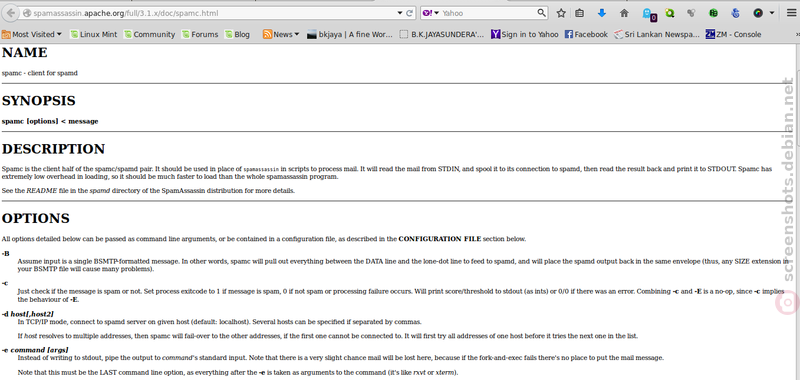Open the Sign in to Yahoo bookmark

click(524, 34)
